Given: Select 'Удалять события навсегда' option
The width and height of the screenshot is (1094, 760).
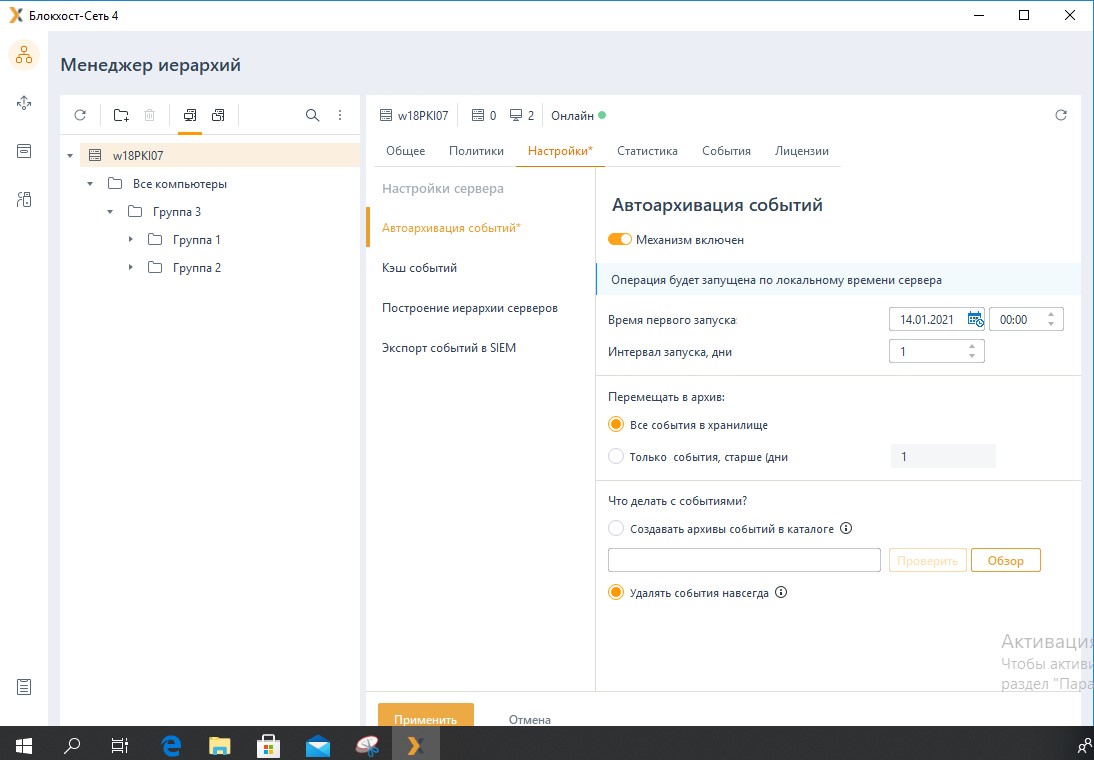Looking at the screenshot, I should click(x=615, y=593).
